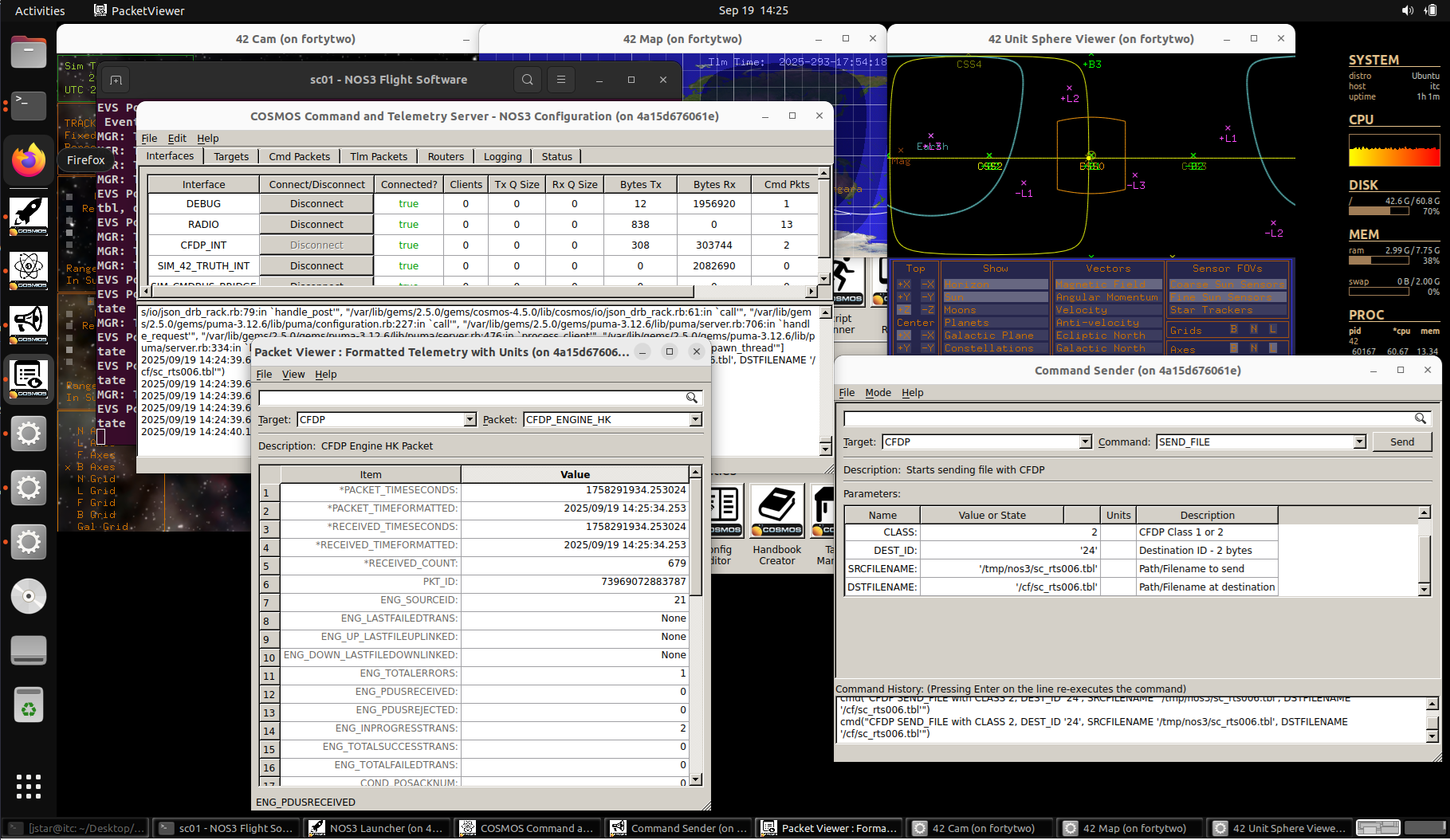1450x840 pixels.
Task: Open Packet Viewer Target dropdown
Action: click(x=387, y=419)
